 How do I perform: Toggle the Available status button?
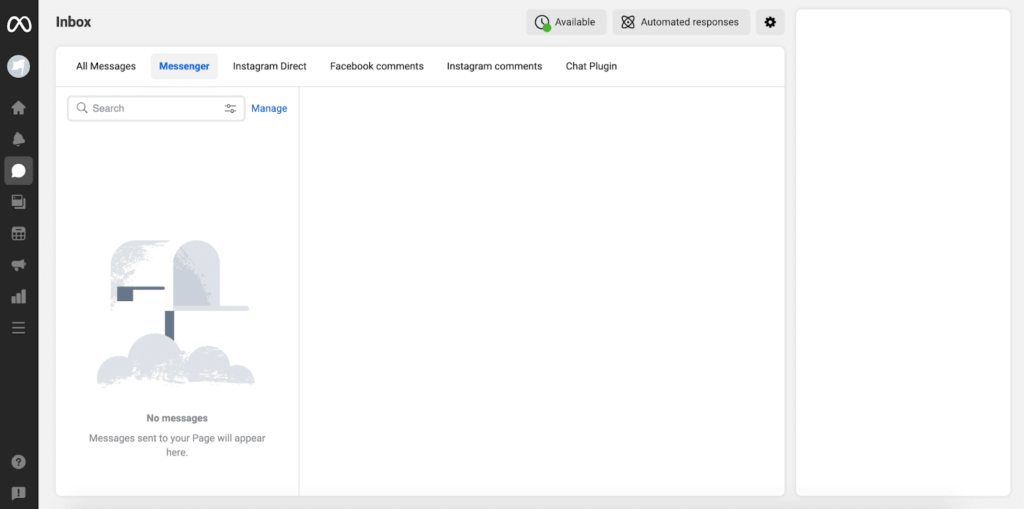pyautogui.click(x=566, y=22)
